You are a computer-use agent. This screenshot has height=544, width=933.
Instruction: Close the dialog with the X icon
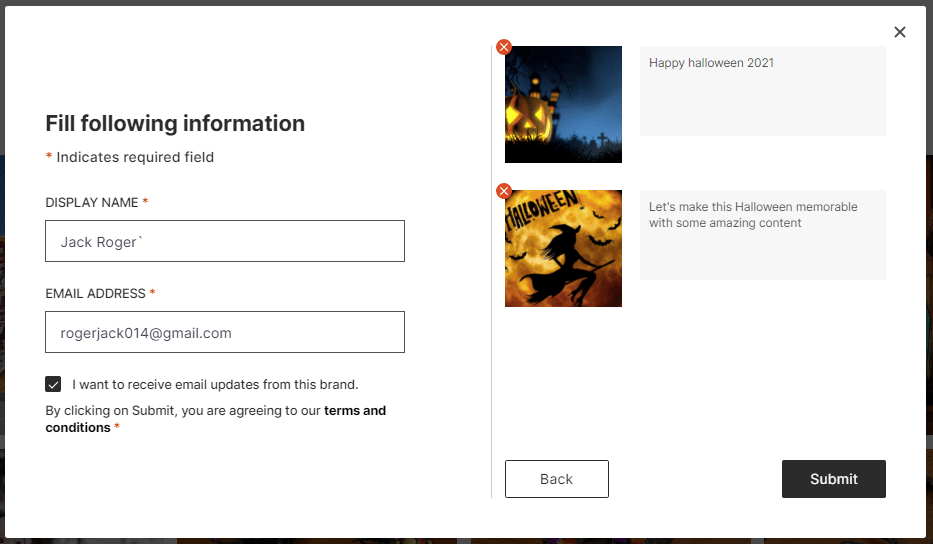coord(899,32)
